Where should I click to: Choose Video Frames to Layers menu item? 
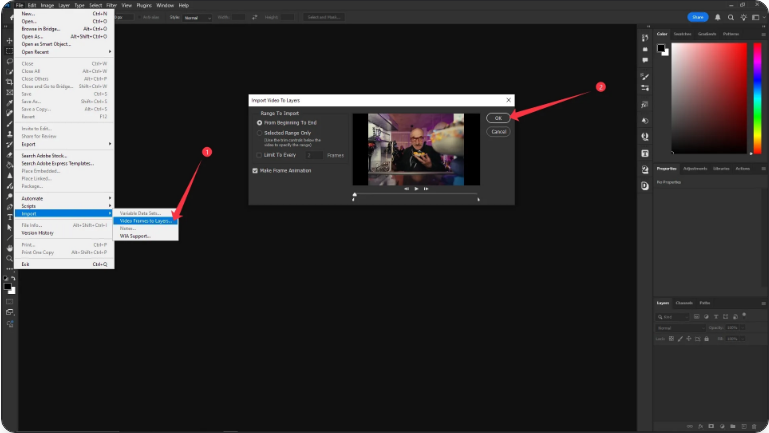[x=146, y=220]
